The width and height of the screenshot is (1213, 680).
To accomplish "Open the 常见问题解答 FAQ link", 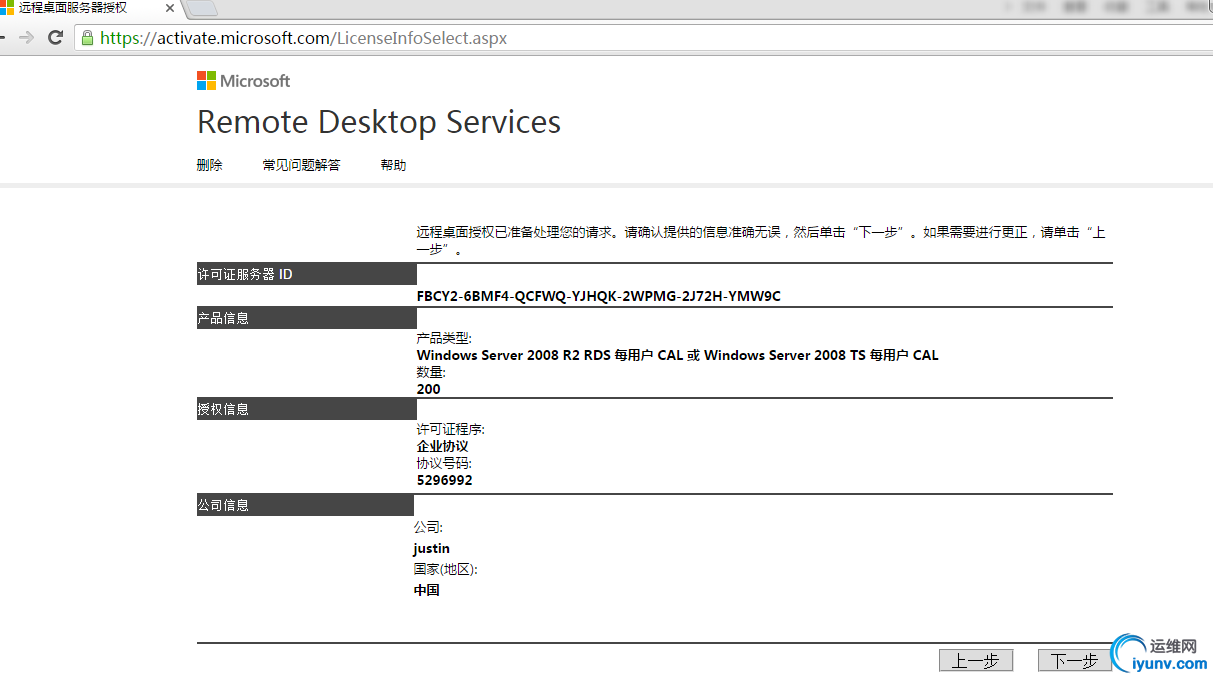I will (301, 165).
